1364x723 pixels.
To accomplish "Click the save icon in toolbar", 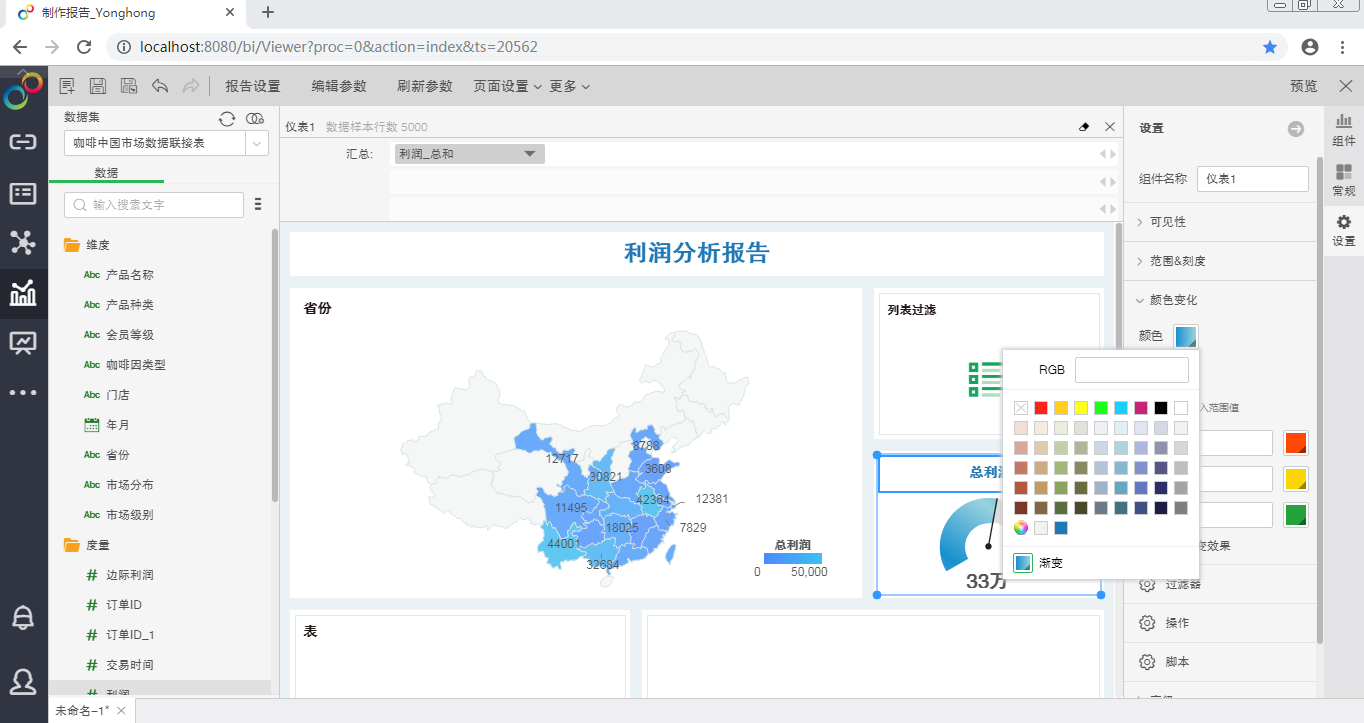I will click(98, 87).
